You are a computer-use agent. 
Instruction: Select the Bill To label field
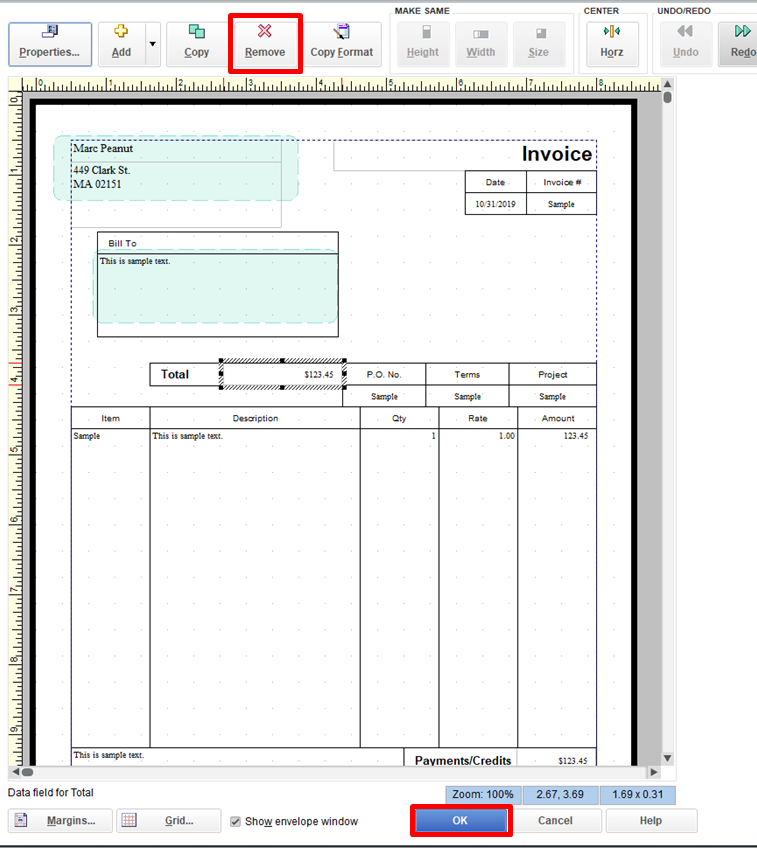(x=218, y=243)
